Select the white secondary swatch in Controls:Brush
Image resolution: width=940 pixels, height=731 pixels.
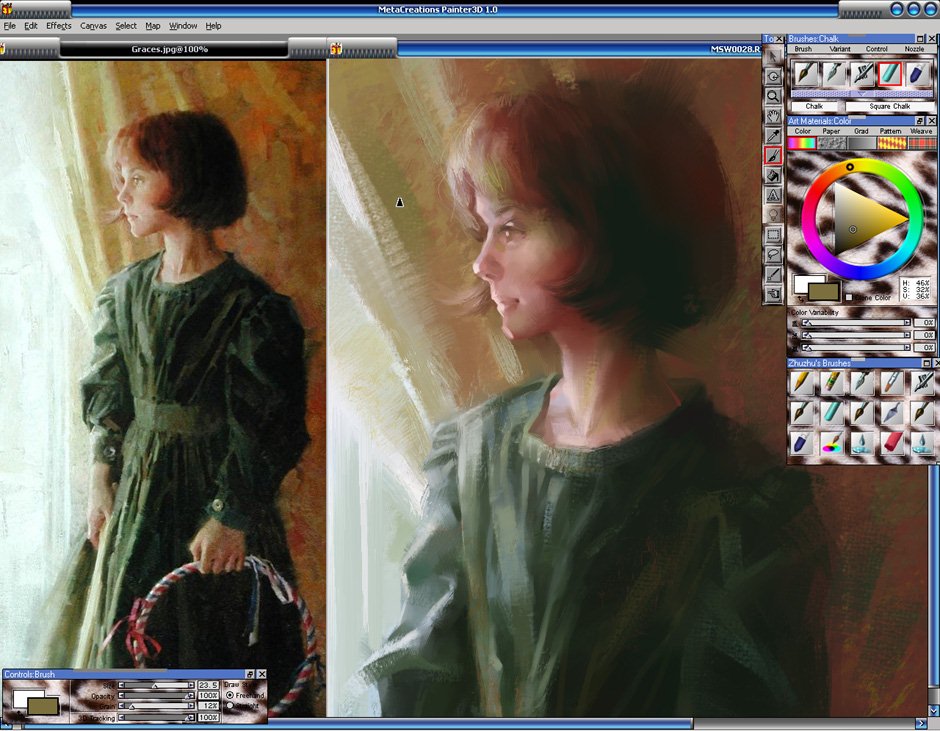tap(21, 698)
